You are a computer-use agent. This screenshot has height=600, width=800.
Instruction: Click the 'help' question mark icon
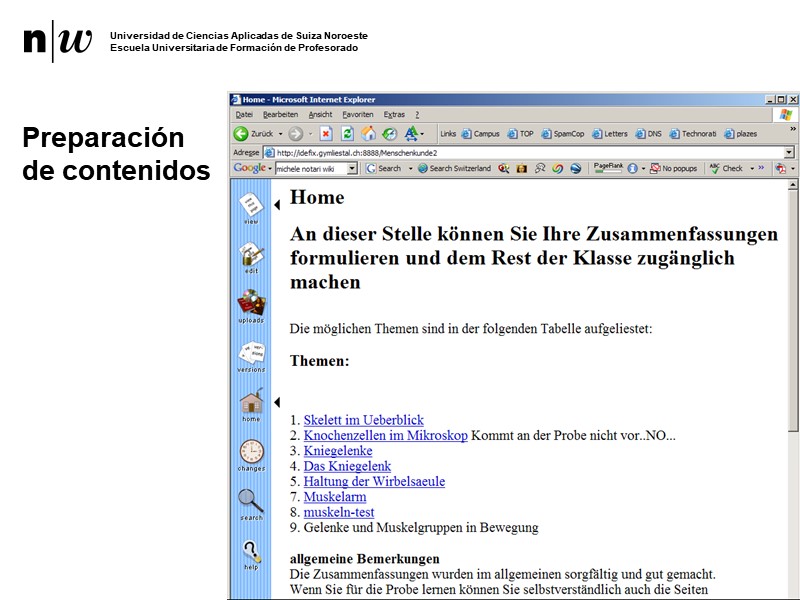[x=251, y=551]
